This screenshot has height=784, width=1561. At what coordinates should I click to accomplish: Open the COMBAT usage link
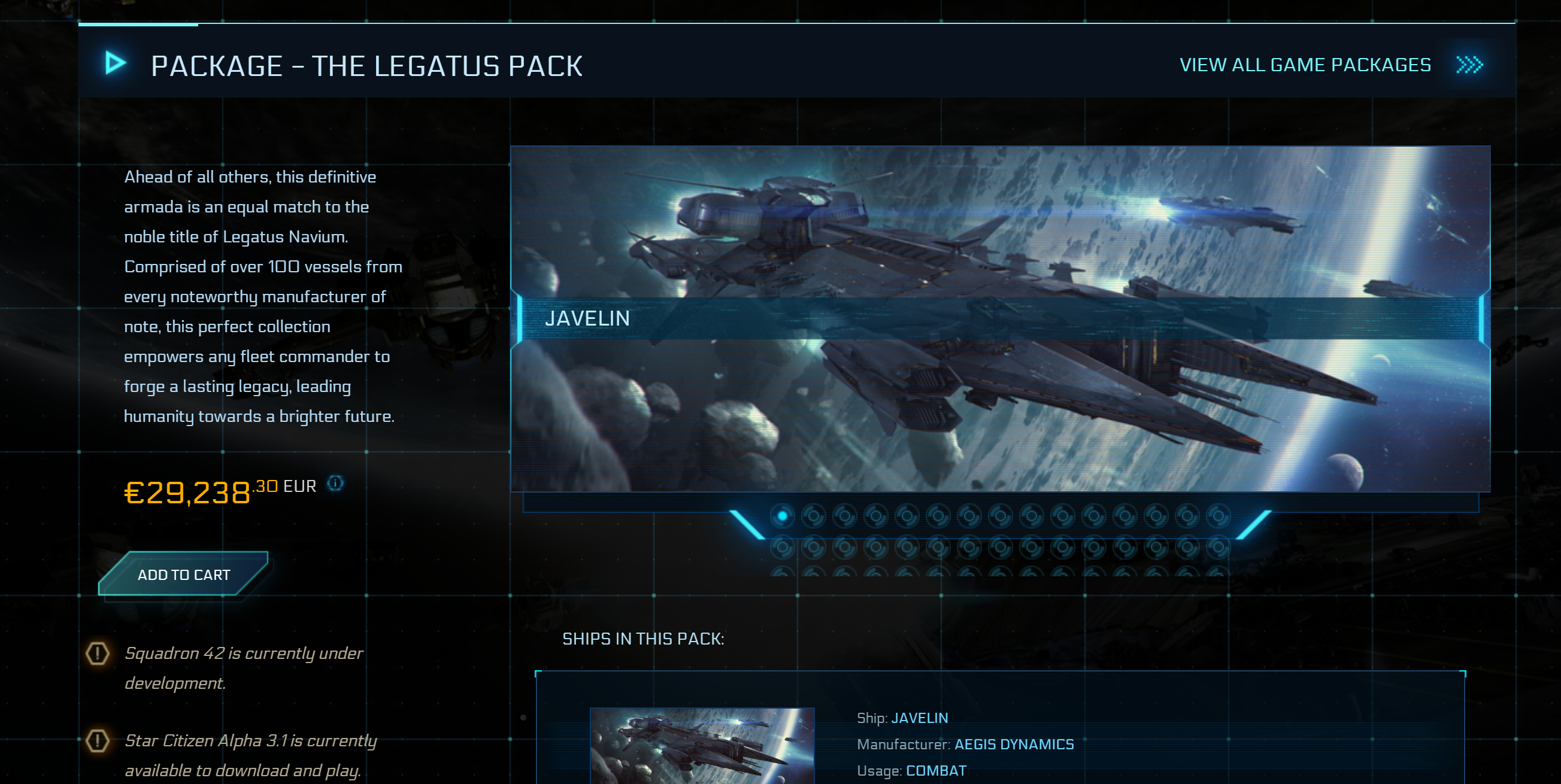[x=936, y=771]
